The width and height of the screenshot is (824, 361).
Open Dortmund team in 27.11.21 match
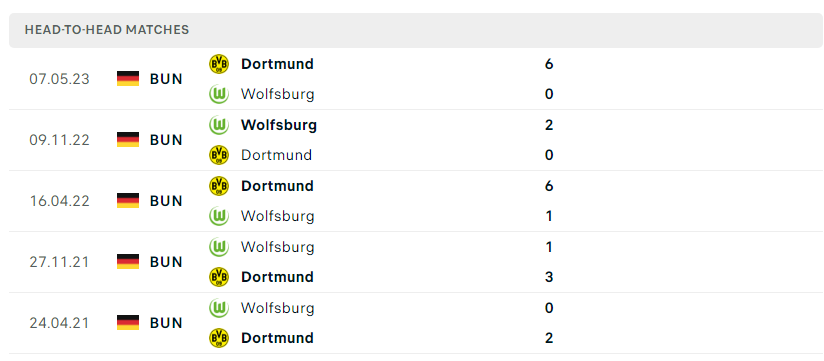coord(277,277)
